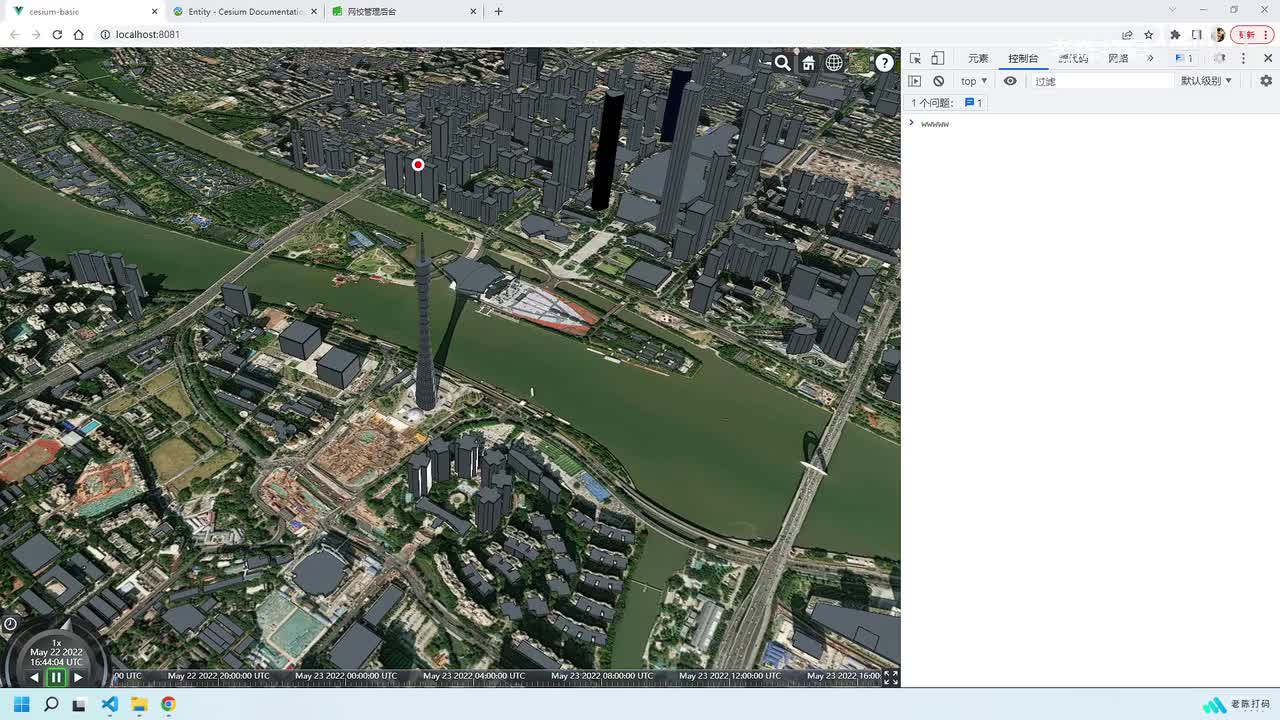Open Task View on the taskbar
Screen dimensions: 1280x720
point(80,704)
